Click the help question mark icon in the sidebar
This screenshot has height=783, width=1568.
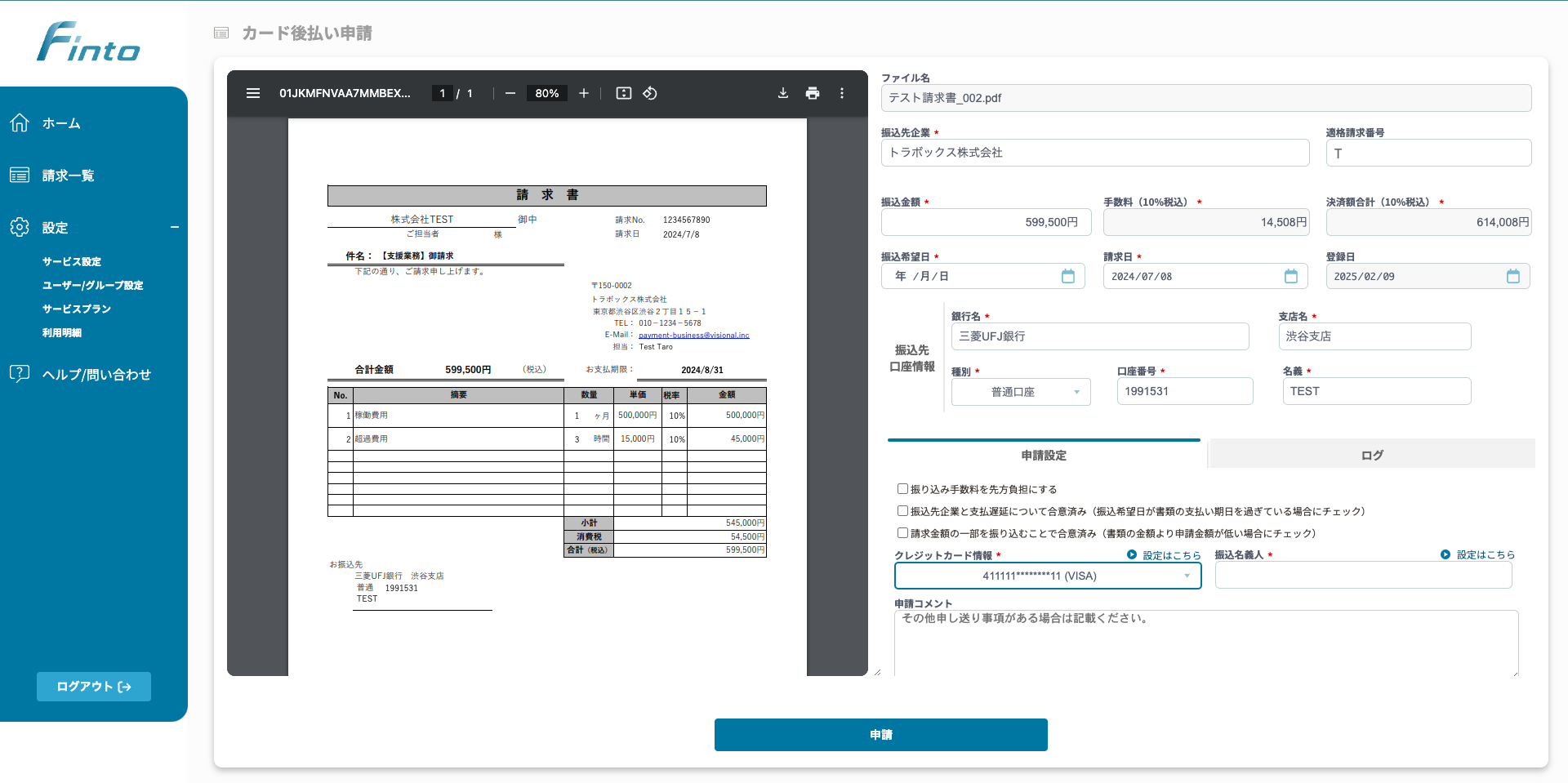[20, 374]
